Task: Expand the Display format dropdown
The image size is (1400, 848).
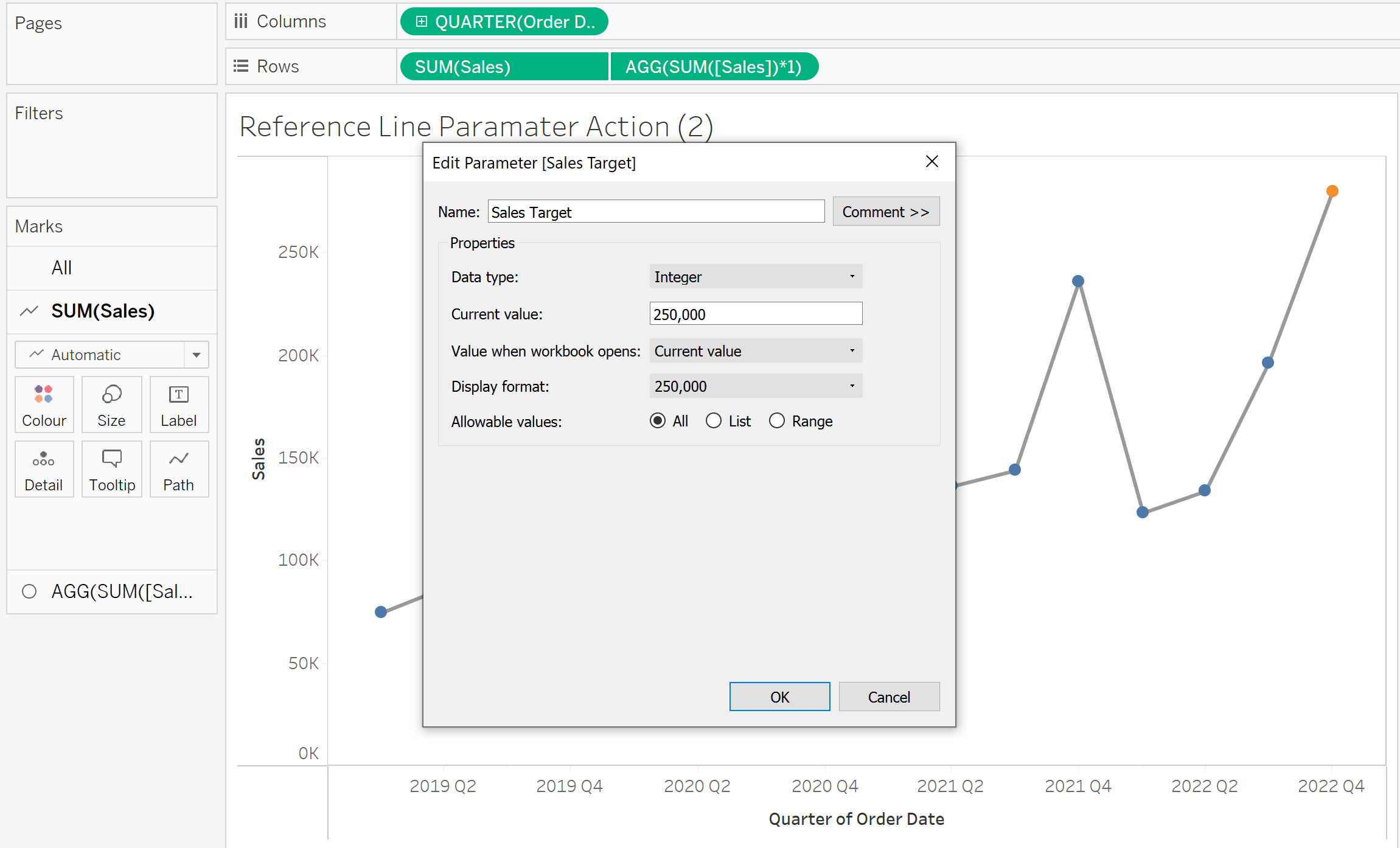Action: [756, 386]
